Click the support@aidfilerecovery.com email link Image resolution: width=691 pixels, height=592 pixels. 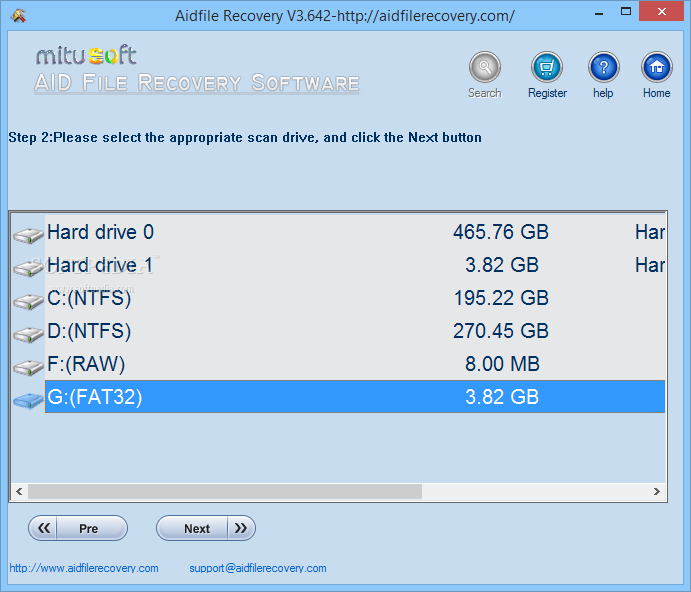258,568
